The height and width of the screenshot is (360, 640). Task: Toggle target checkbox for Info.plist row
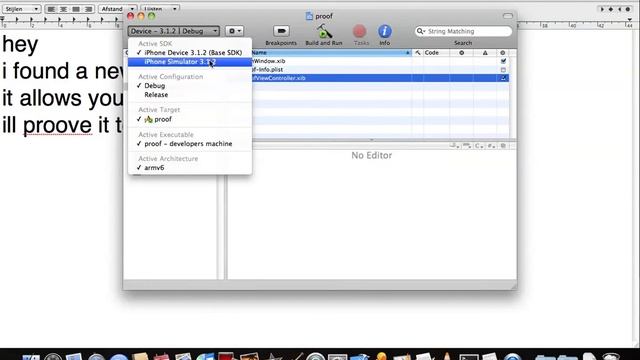[503, 69]
